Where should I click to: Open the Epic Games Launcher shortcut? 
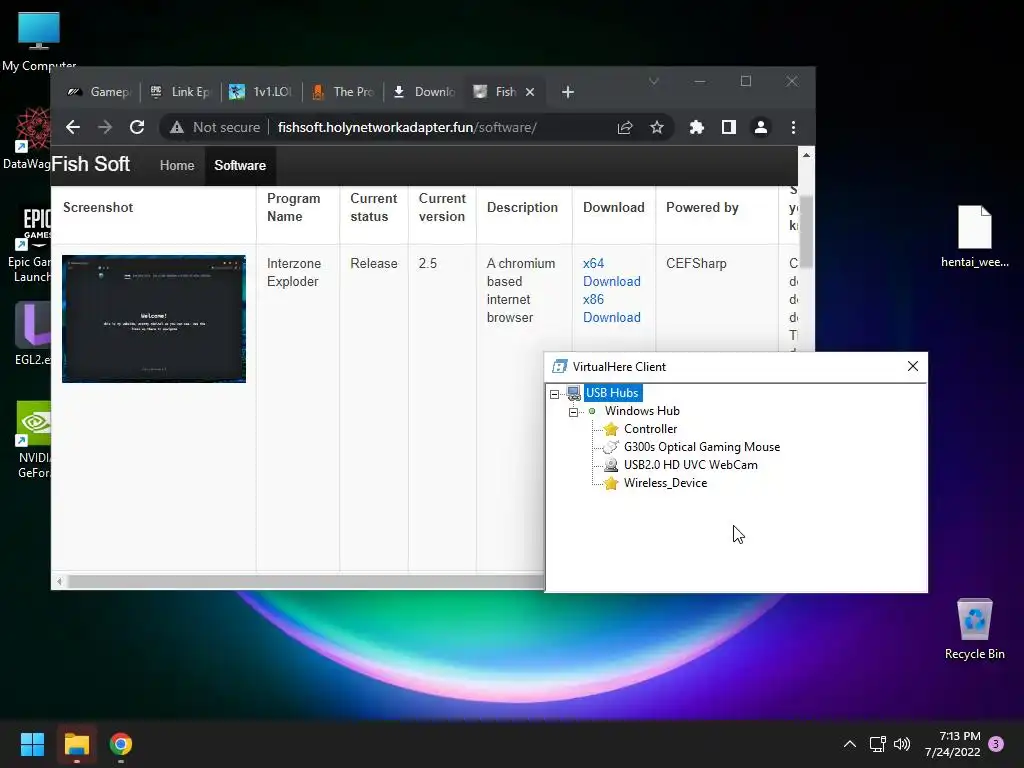click(31, 245)
